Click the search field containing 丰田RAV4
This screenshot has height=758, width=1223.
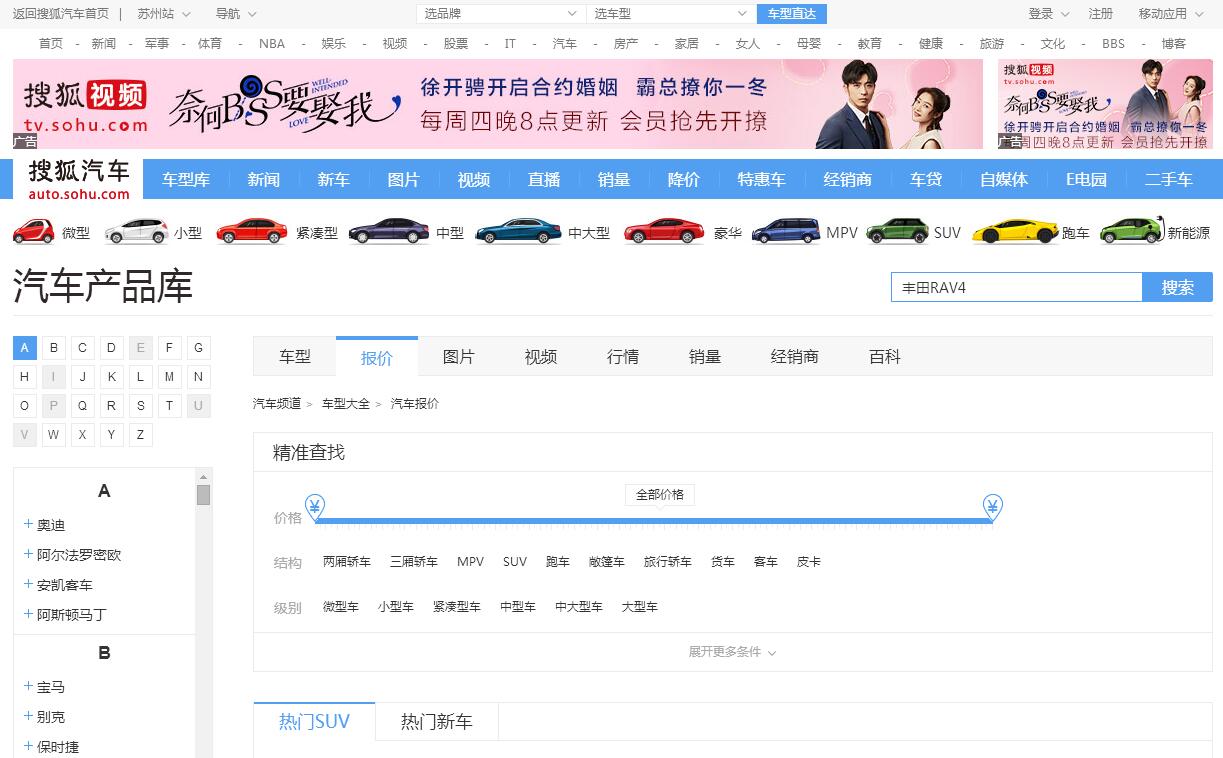pyautogui.click(x=1015, y=288)
